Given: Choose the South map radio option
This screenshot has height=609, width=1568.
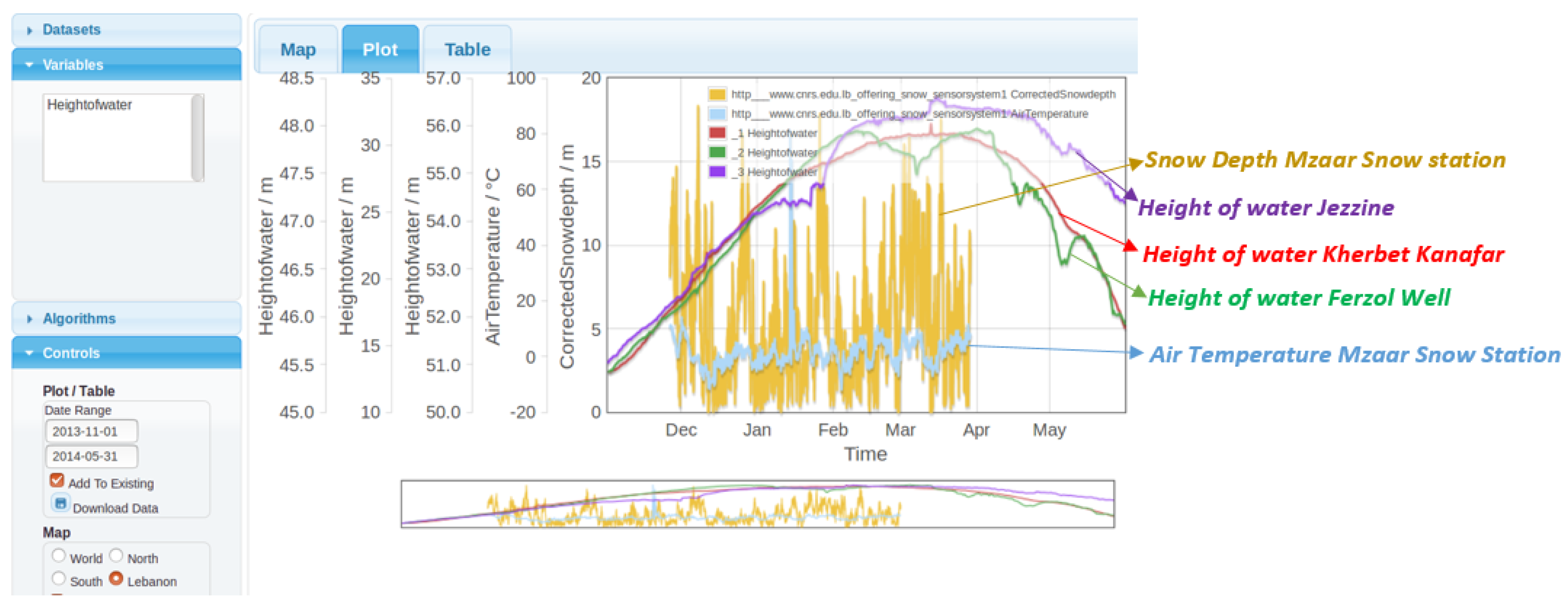Looking at the screenshot, I should (x=59, y=578).
